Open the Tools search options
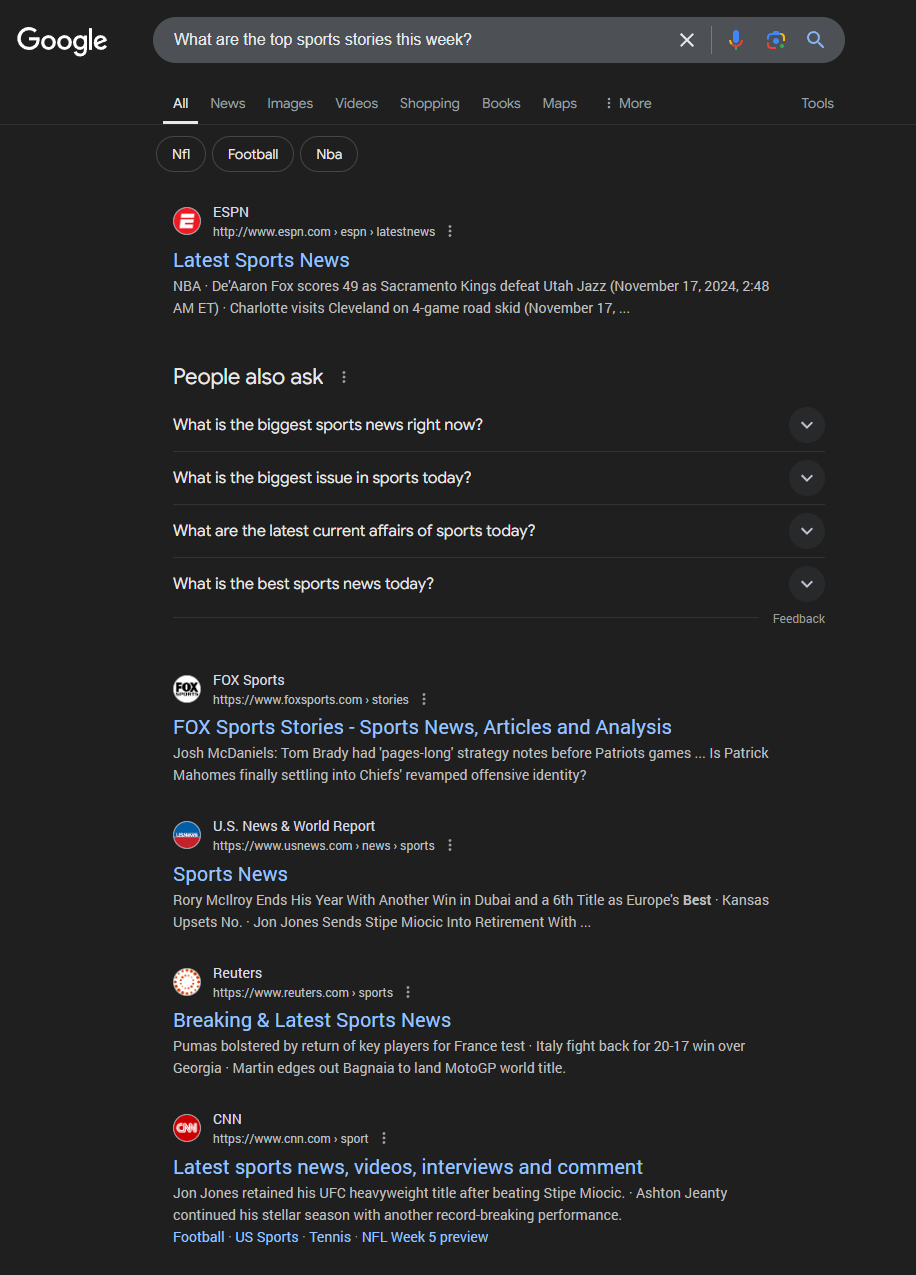This screenshot has height=1275, width=916. coord(817,103)
